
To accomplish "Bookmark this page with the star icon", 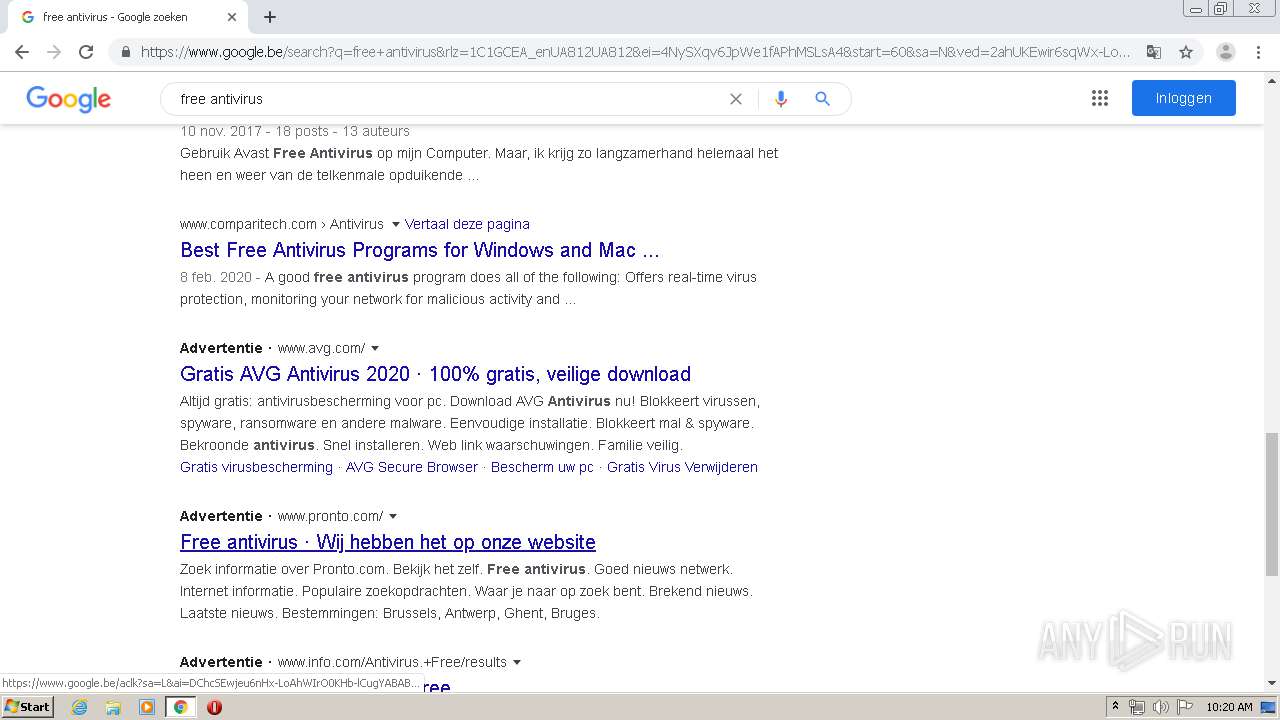I will click(x=1186, y=52).
